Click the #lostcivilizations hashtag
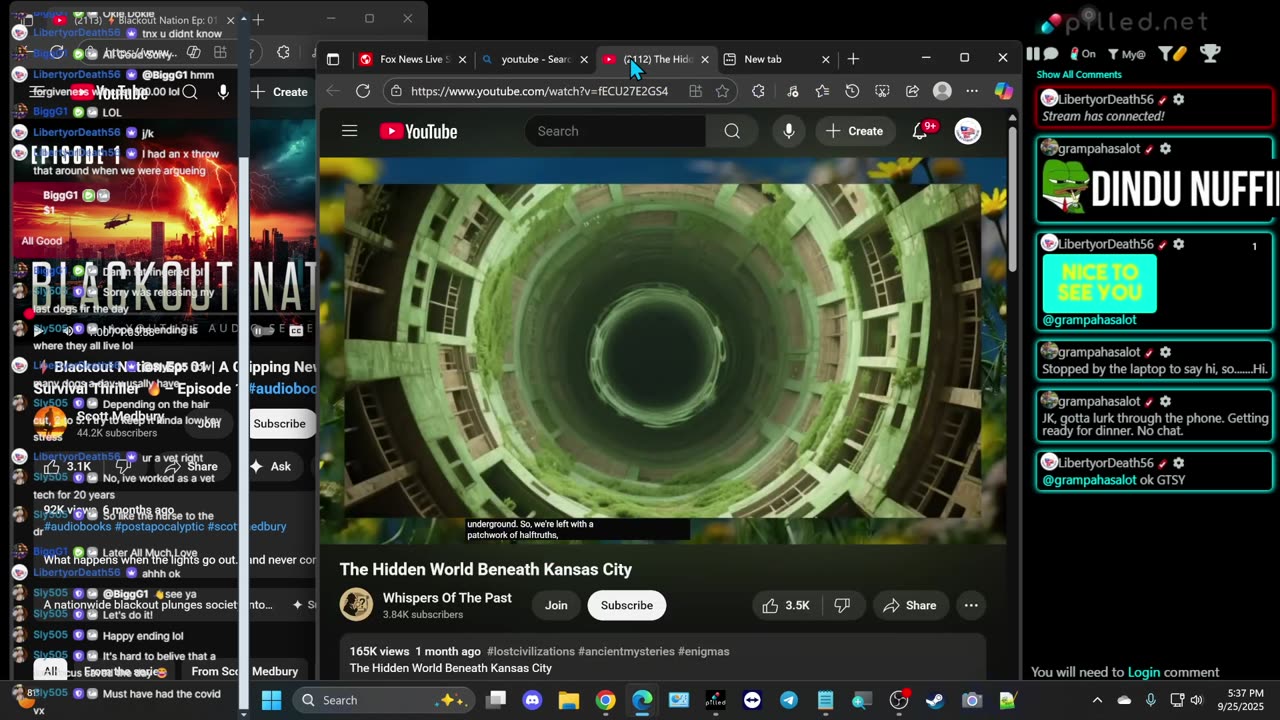 coord(530,651)
